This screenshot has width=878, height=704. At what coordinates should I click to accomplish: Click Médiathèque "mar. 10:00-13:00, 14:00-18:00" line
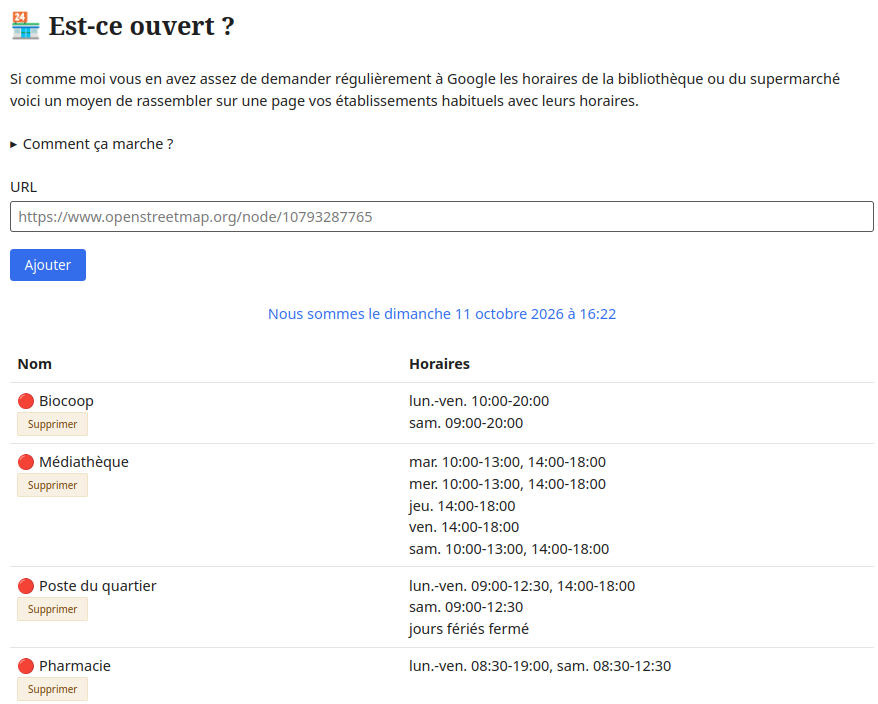click(x=507, y=462)
